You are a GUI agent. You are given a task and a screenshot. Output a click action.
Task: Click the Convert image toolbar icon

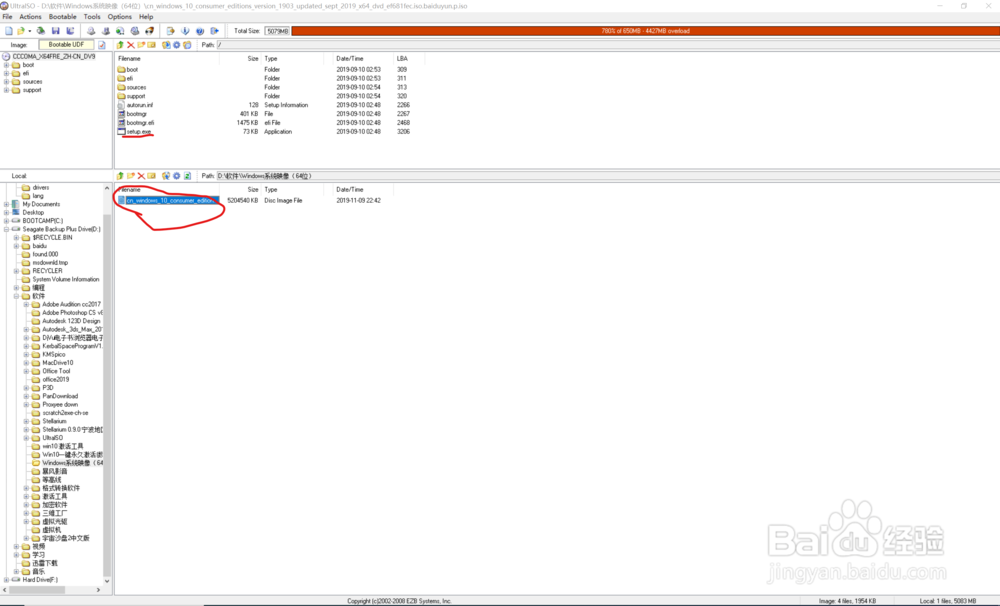point(120,31)
